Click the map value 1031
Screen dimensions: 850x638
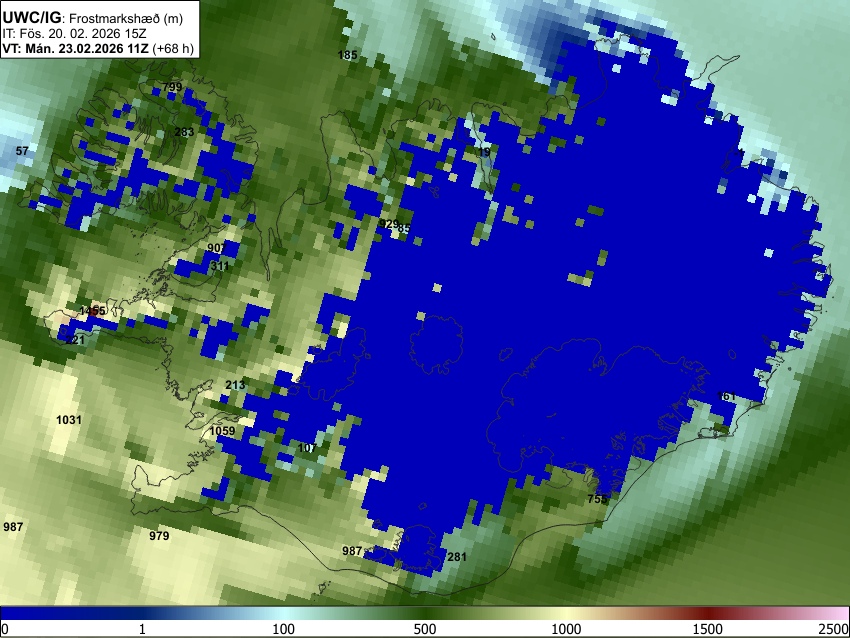(x=69, y=420)
